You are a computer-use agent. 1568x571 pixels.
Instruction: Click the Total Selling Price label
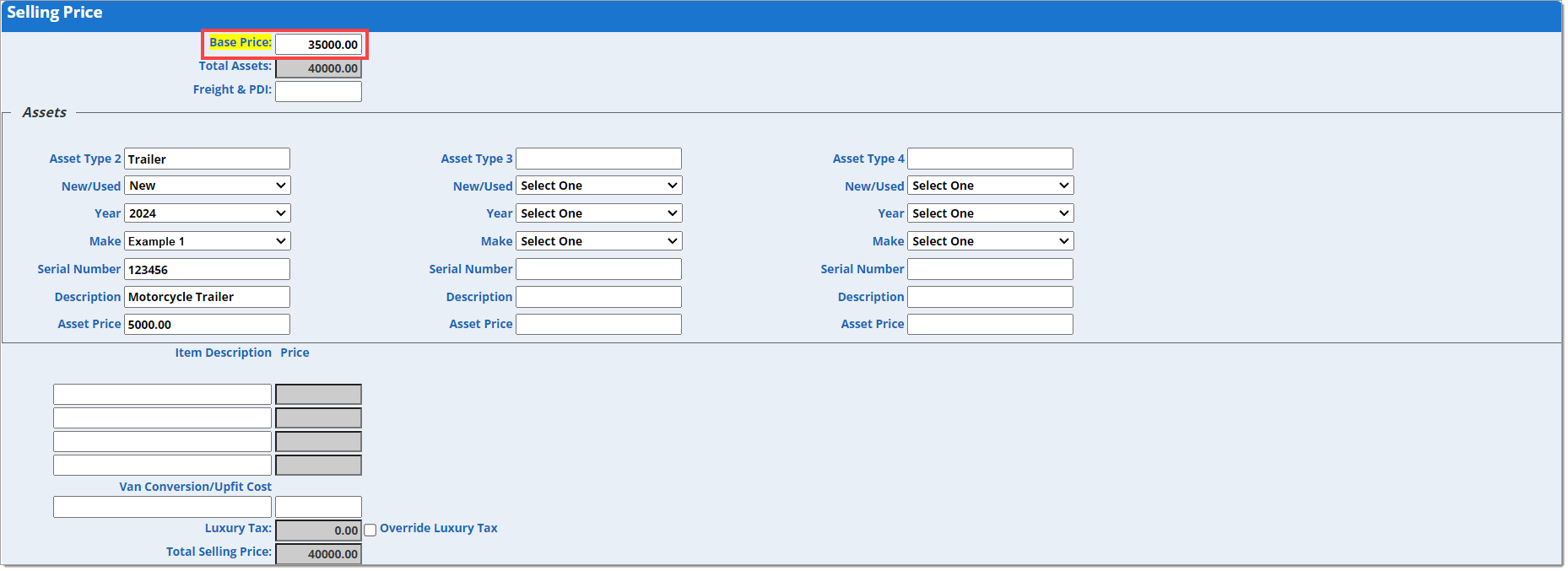tap(219, 552)
